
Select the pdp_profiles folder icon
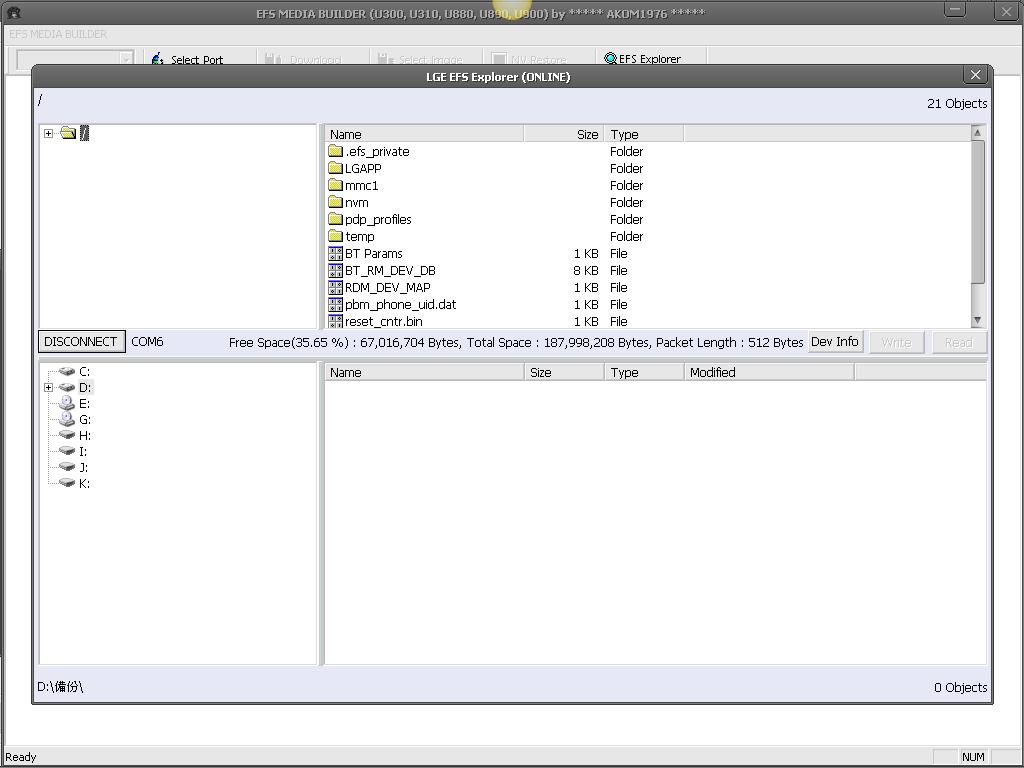[336, 219]
